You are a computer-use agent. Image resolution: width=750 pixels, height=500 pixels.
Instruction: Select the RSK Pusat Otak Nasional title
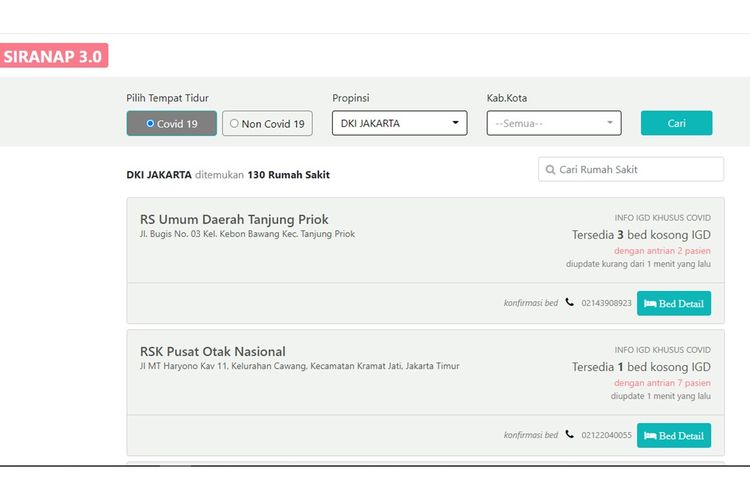[213, 351]
